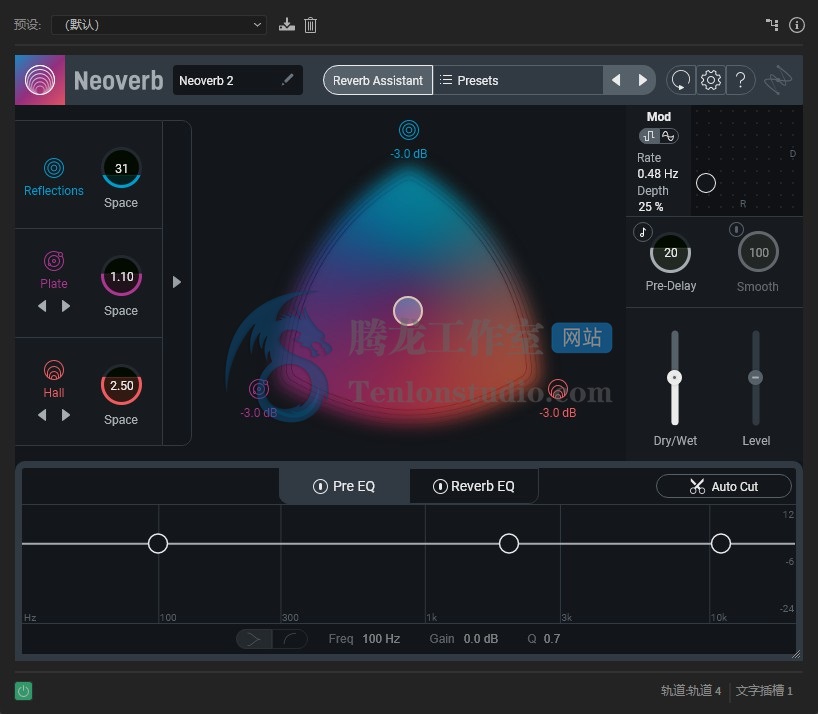Click the Reflections -3.0 dB level text

click(408, 154)
